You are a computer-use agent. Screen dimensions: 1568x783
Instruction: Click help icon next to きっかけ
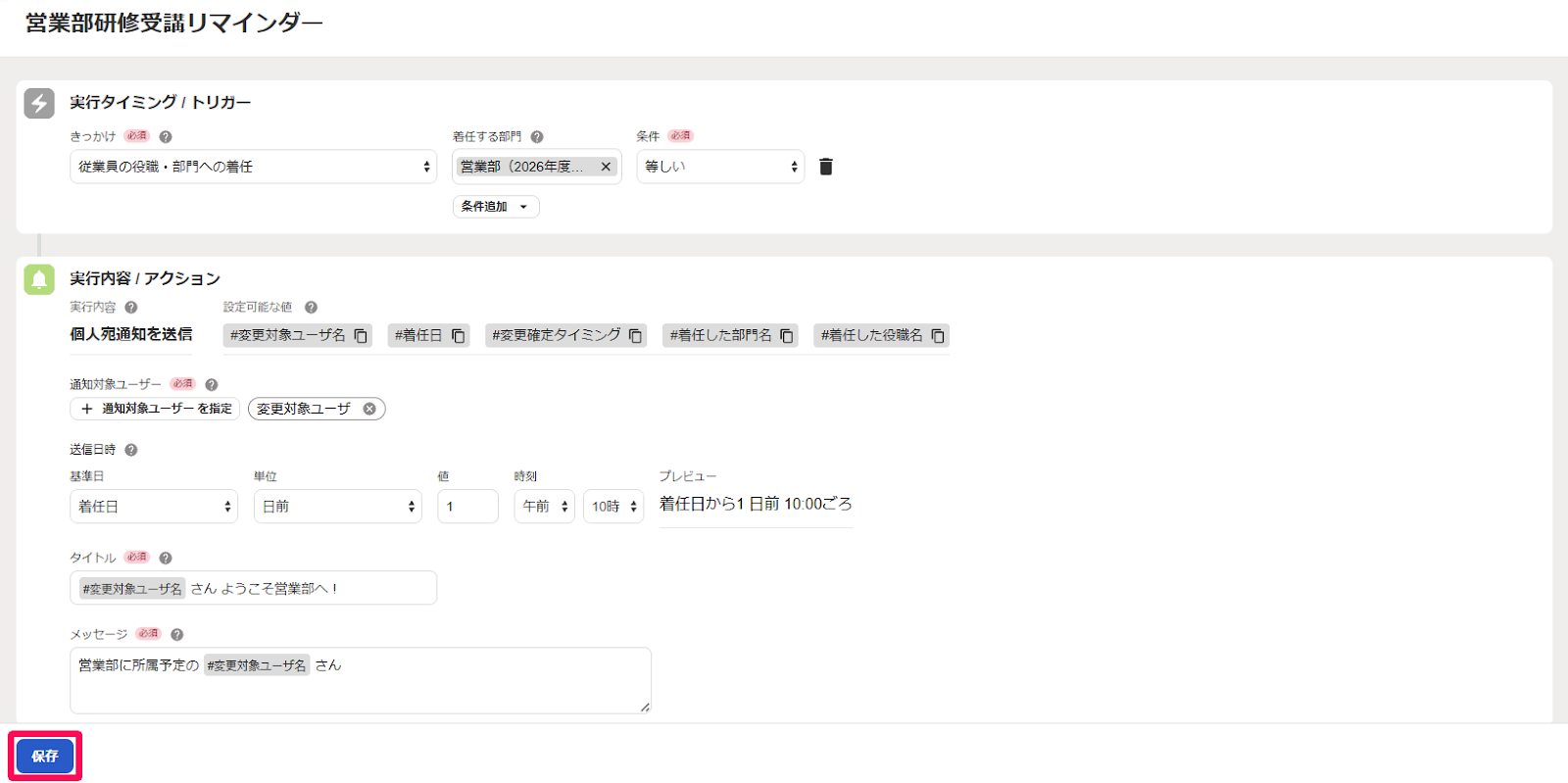coord(166,137)
